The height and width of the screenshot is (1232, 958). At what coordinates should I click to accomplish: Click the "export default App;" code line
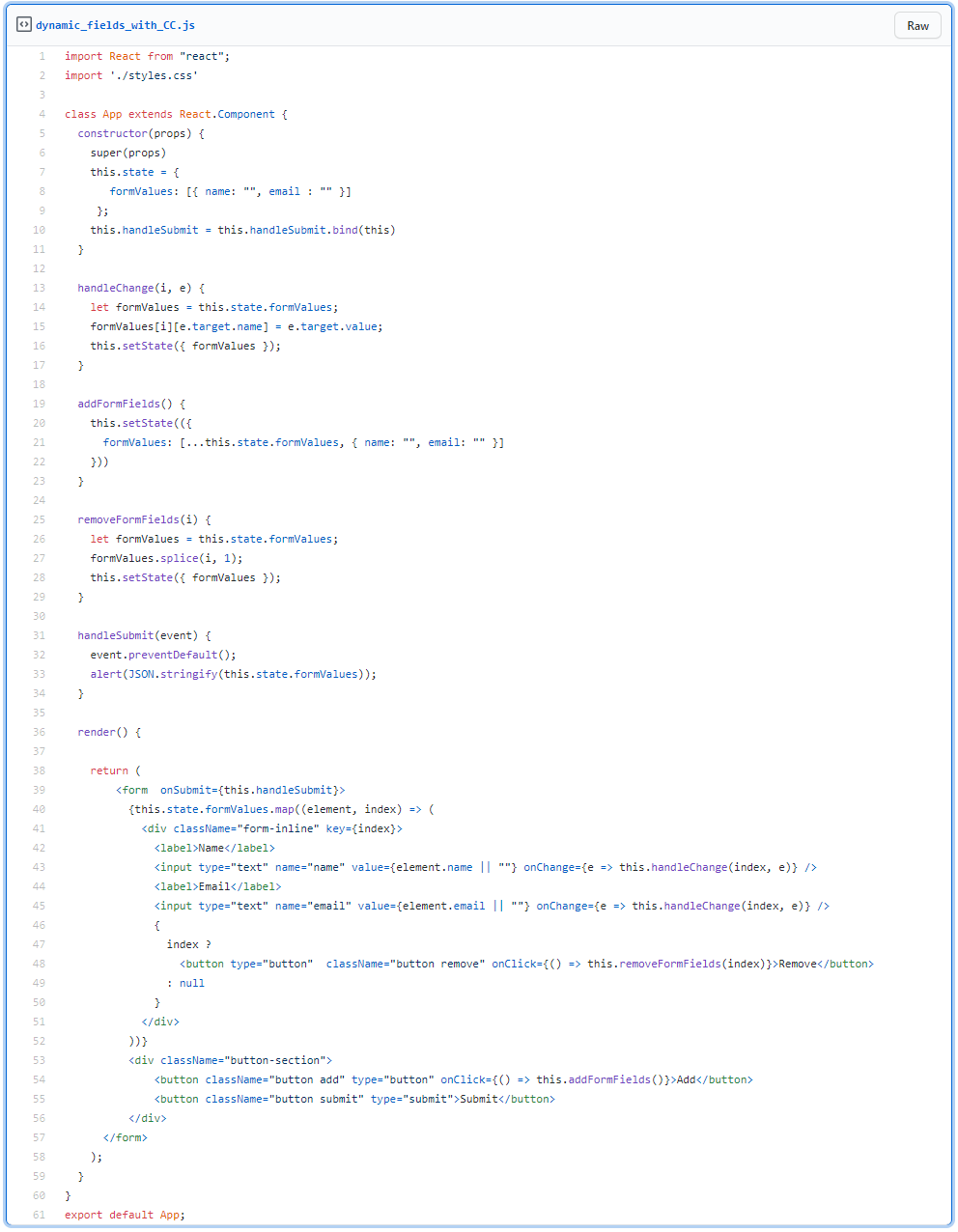pyautogui.click(x=125, y=1215)
